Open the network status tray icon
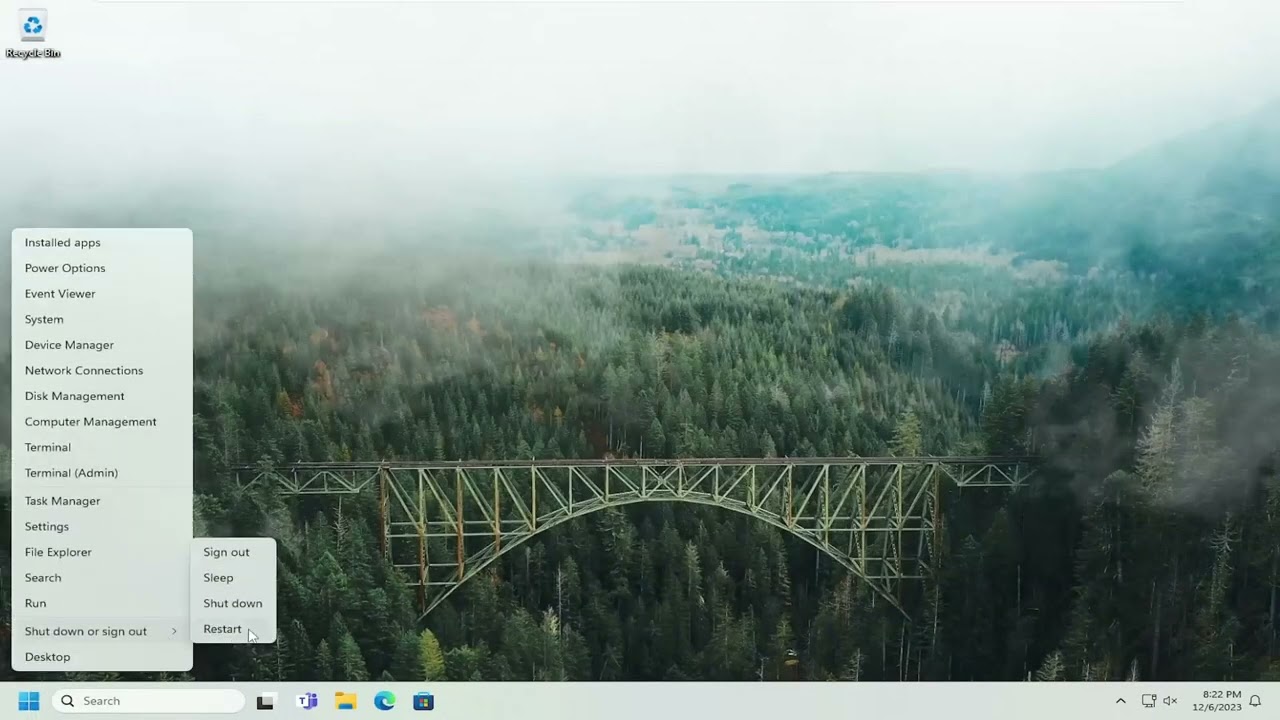This screenshot has width=1280, height=720. (x=1149, y=701)
